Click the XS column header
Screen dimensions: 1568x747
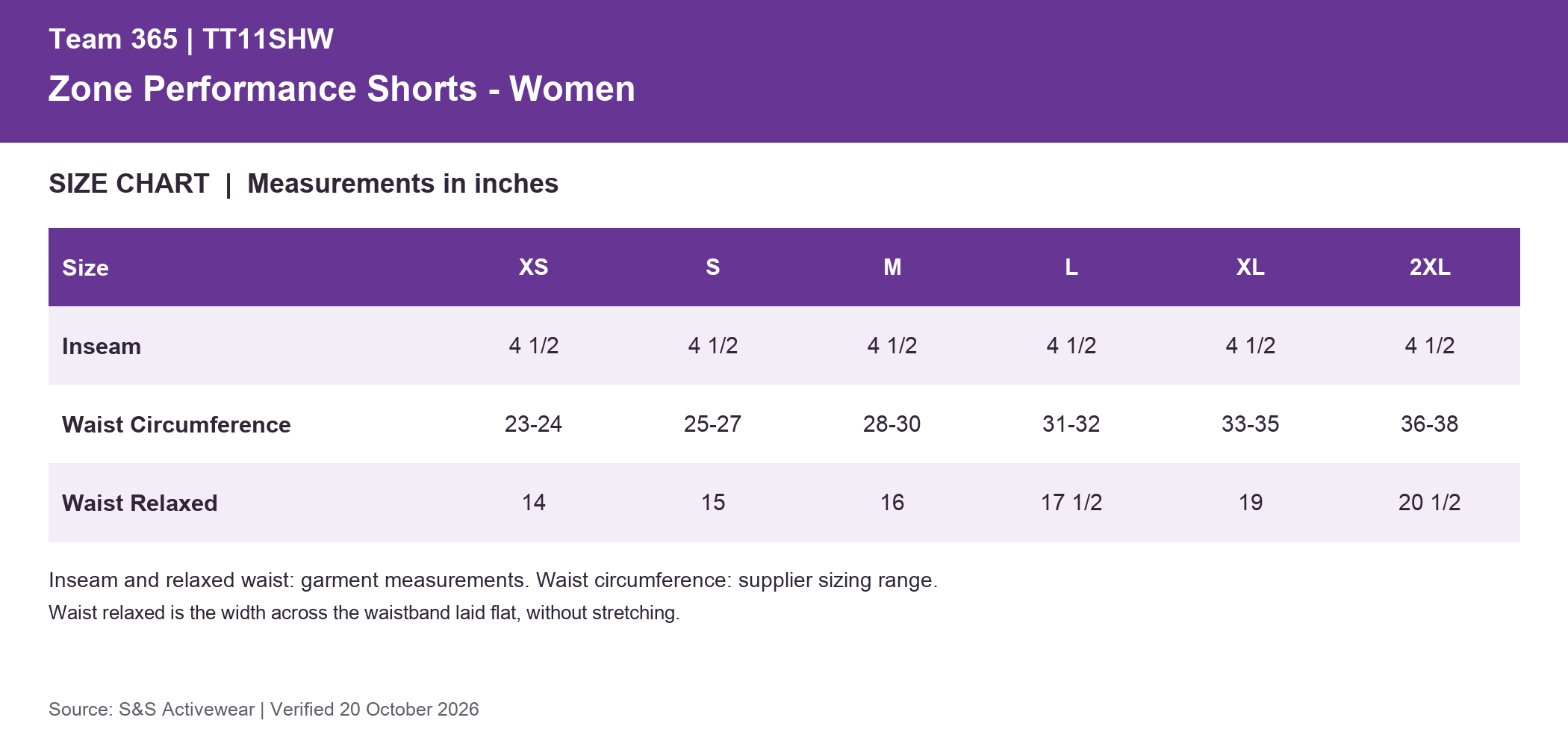[x=534, y=267]
